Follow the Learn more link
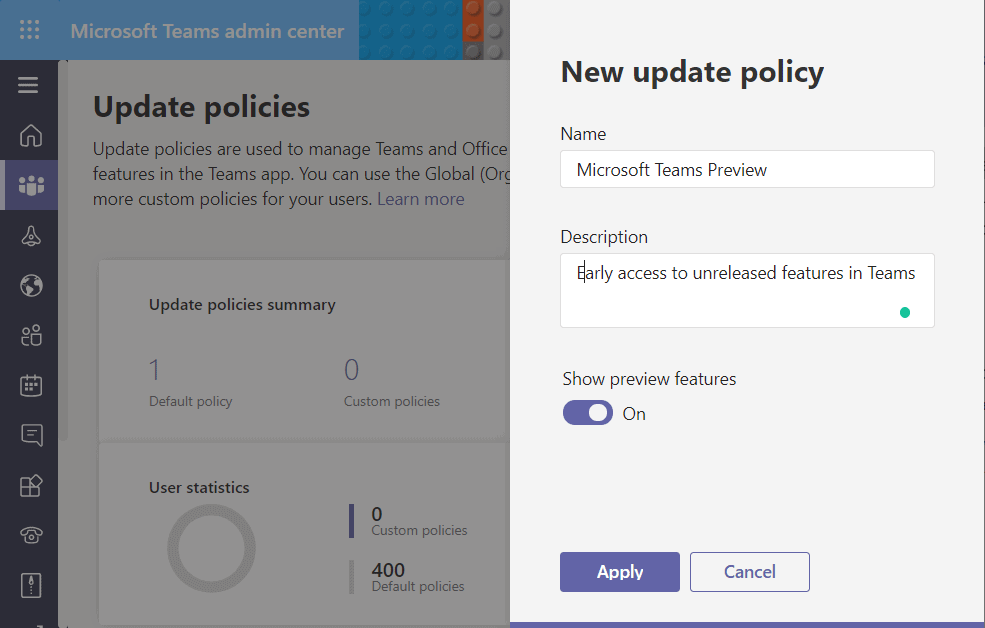 click(x=420, y=199)
